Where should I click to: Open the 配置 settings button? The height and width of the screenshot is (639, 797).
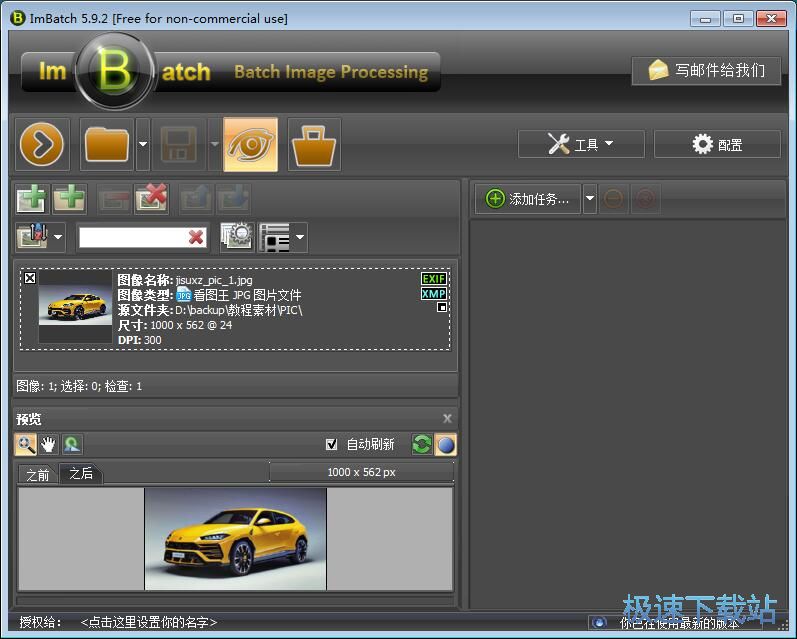(717, 144)
